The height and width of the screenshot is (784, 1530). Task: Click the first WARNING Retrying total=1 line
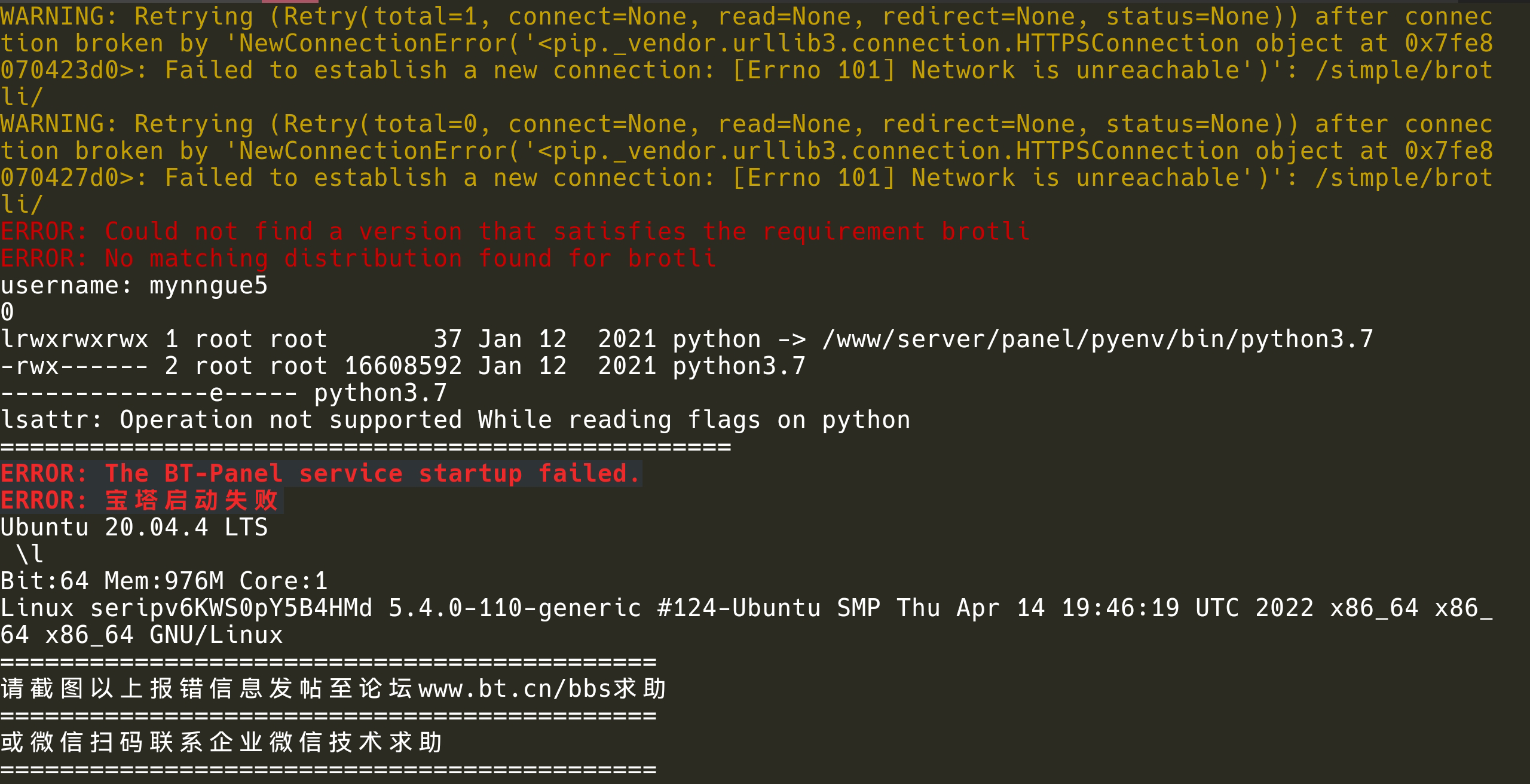[746, 17]
